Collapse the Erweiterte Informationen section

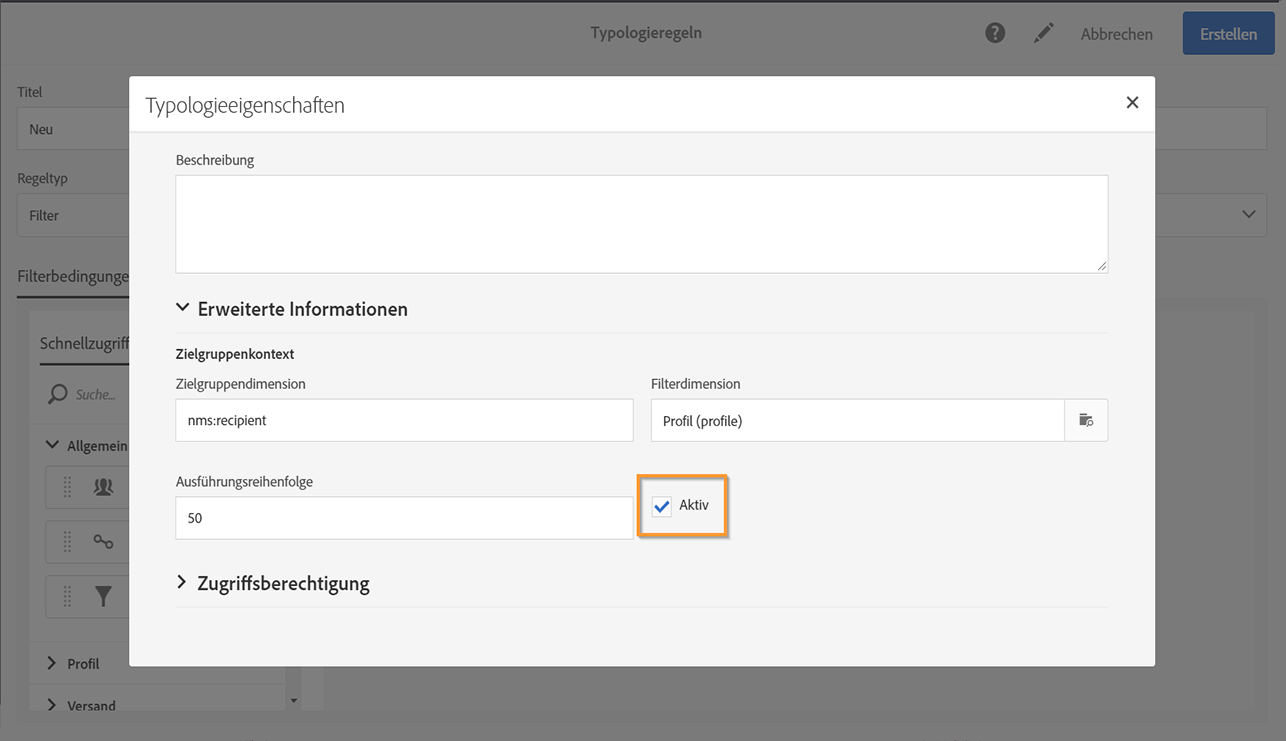click(x=183, y=309)
